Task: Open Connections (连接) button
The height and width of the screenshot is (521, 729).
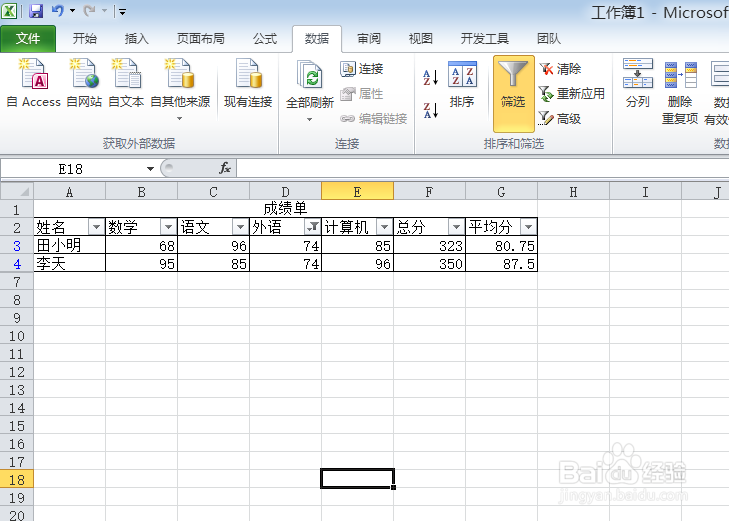Action: click(362, 69)
